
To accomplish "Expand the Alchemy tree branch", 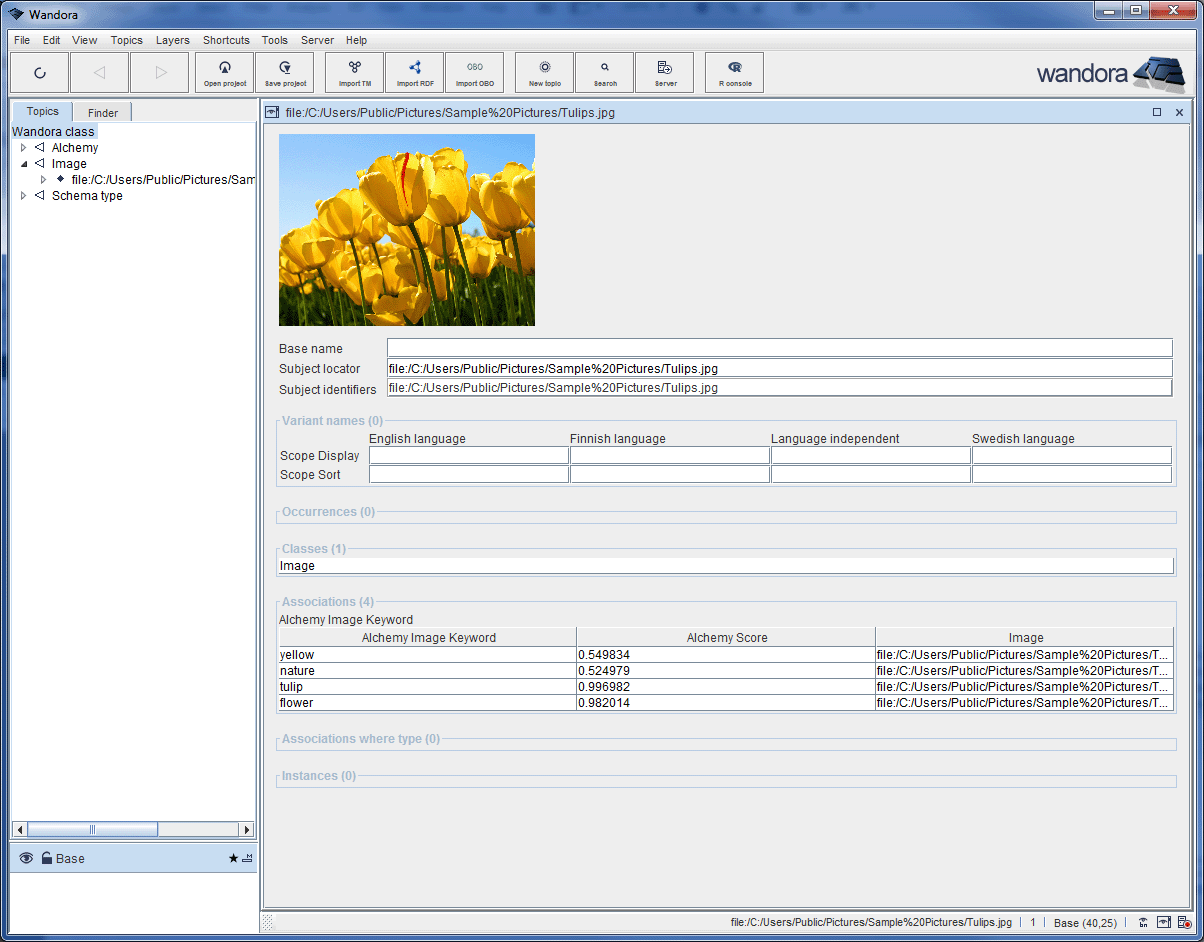I will point(24,147).
